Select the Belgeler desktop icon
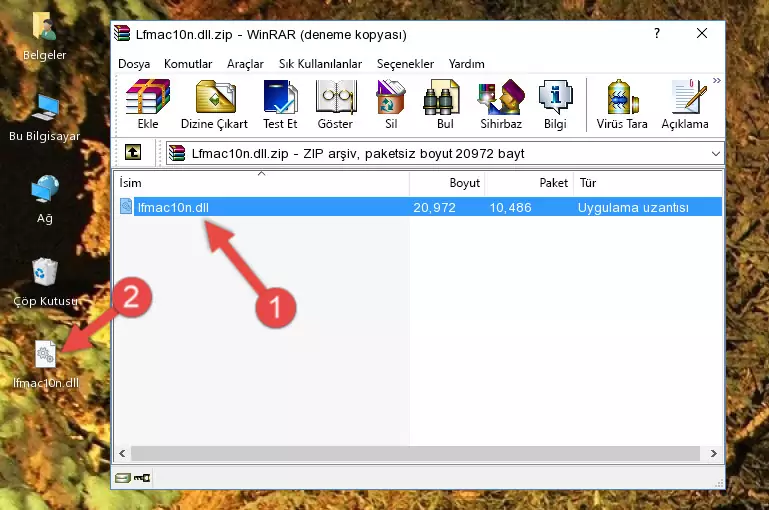The image size is (769, 510). [44, 37]
